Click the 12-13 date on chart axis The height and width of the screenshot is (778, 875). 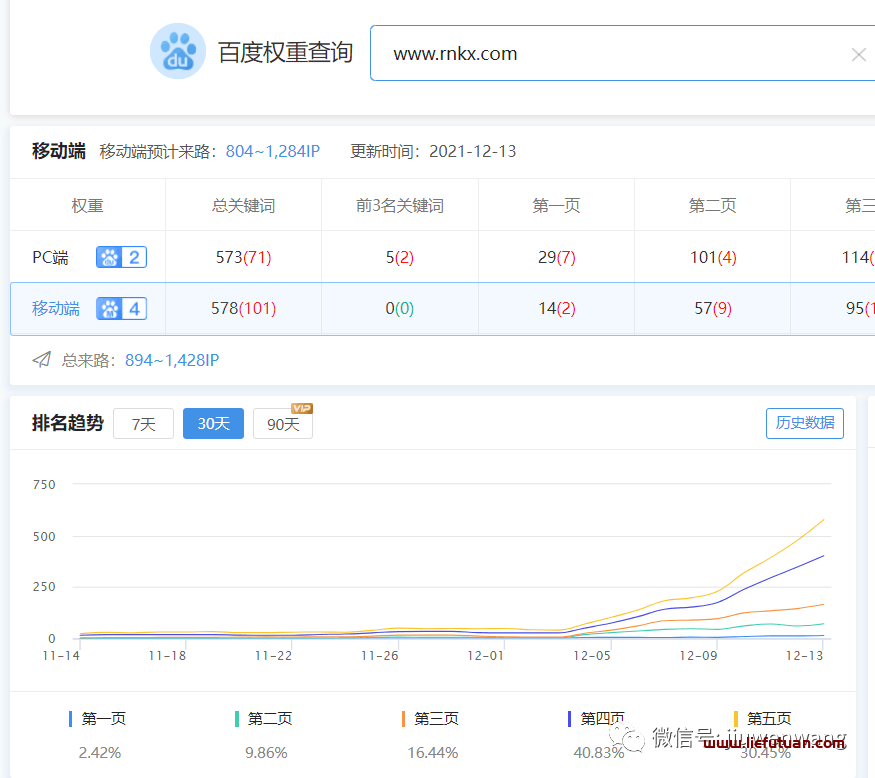[804, 656]
